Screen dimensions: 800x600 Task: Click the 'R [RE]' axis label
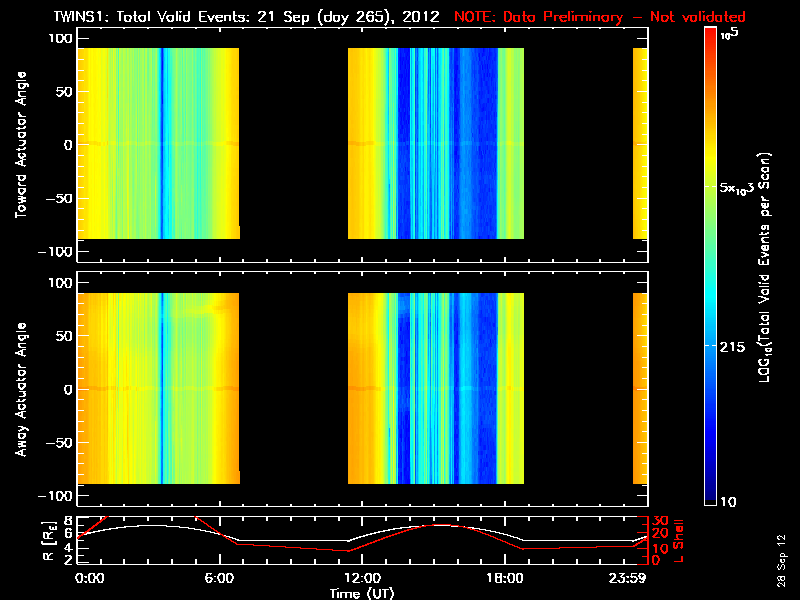click(48, 541)
